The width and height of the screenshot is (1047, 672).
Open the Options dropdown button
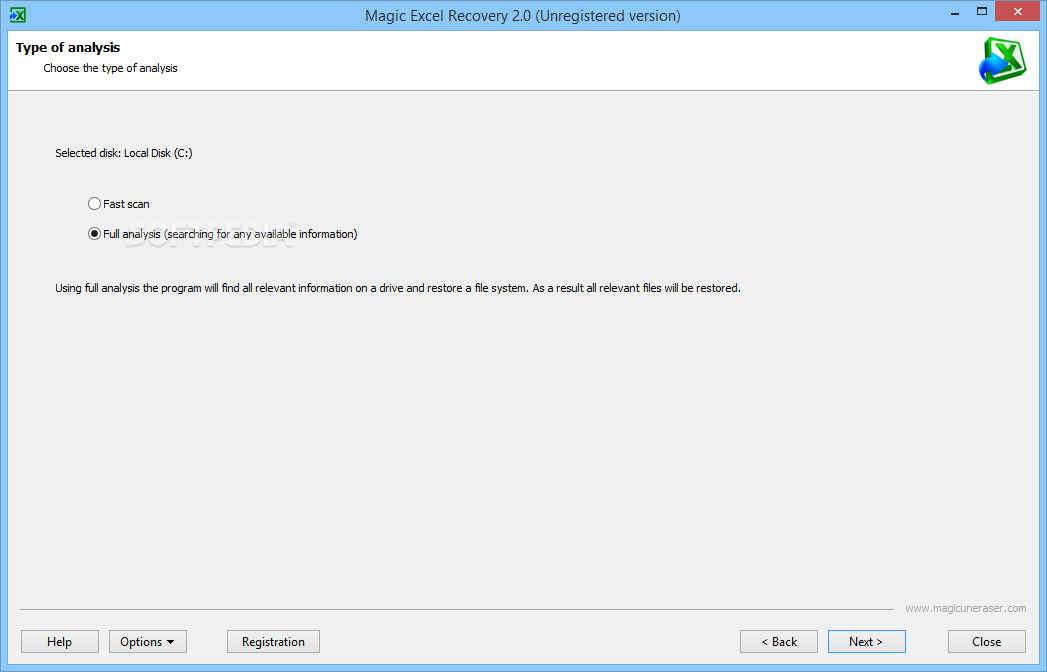tap(148, 641)
